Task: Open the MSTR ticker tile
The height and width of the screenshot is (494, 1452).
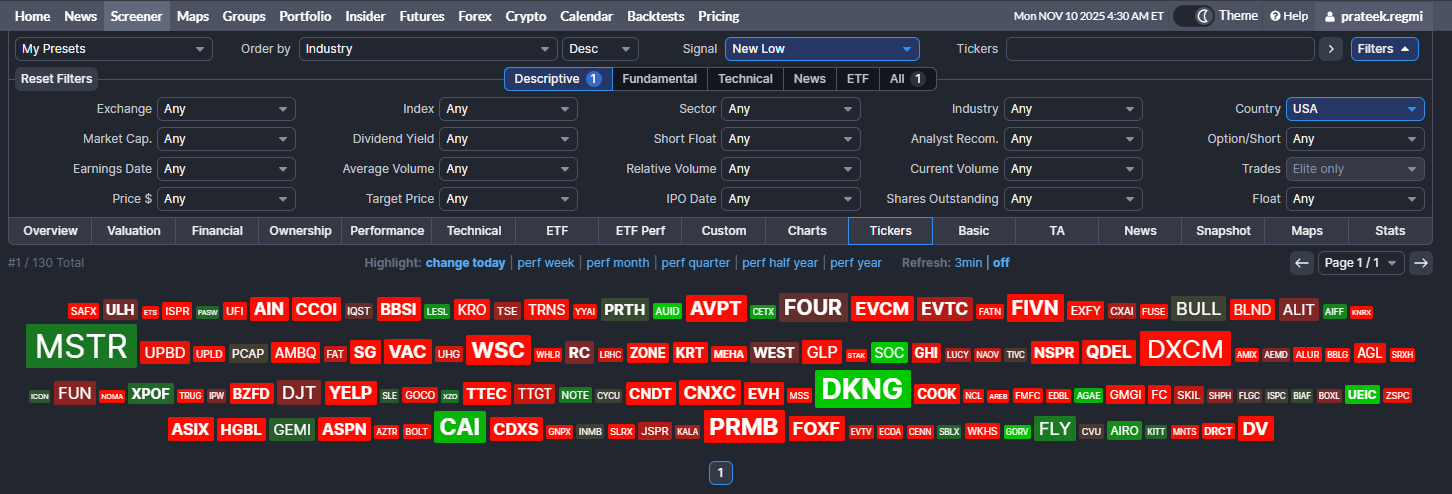Action: 81,346
